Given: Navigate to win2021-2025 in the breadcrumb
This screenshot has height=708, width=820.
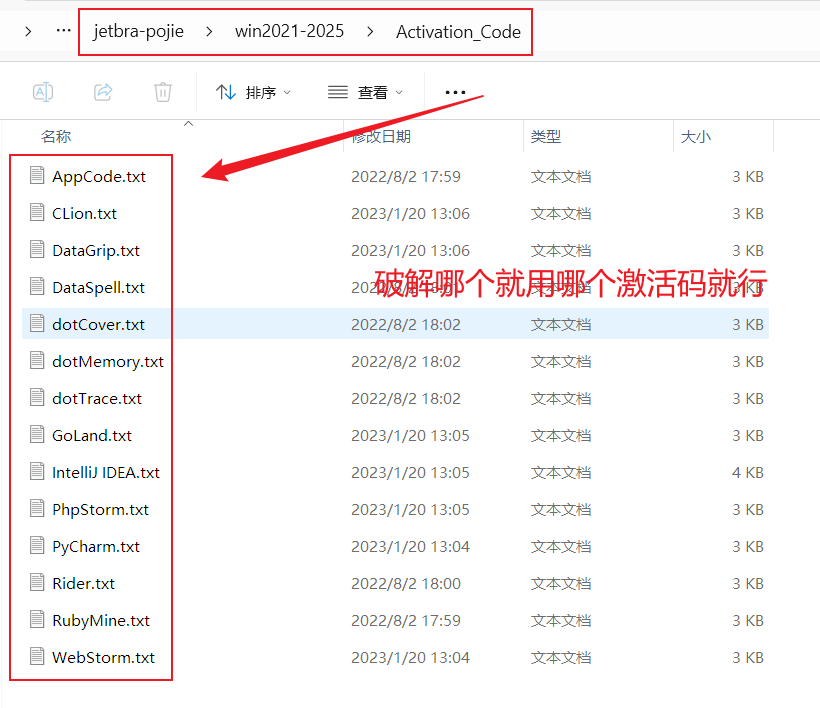Looking at the screenshot, I should pos(289,32).
